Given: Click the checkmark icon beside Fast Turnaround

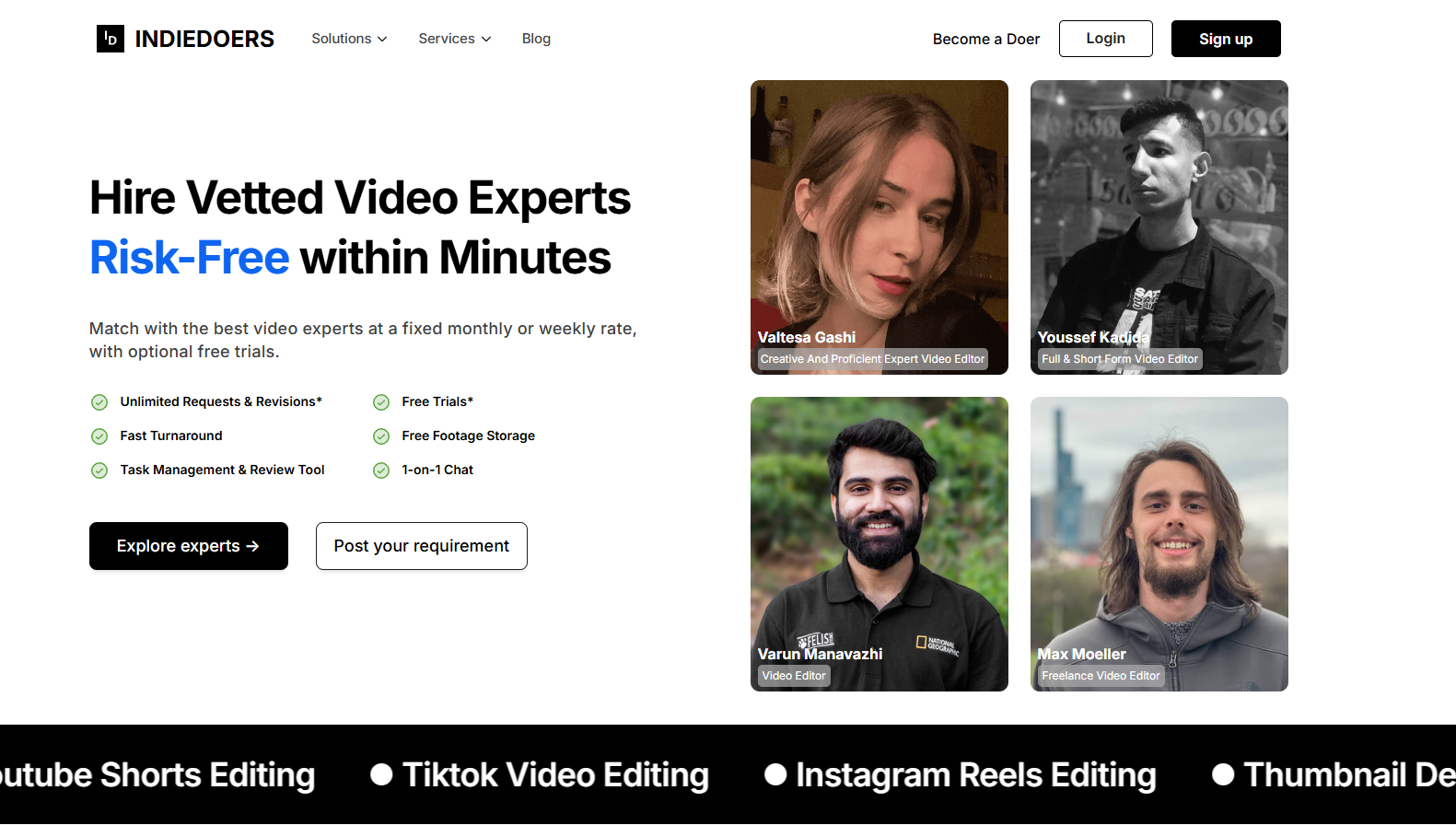Looking at the screenshot, I should tap(99, 436).
